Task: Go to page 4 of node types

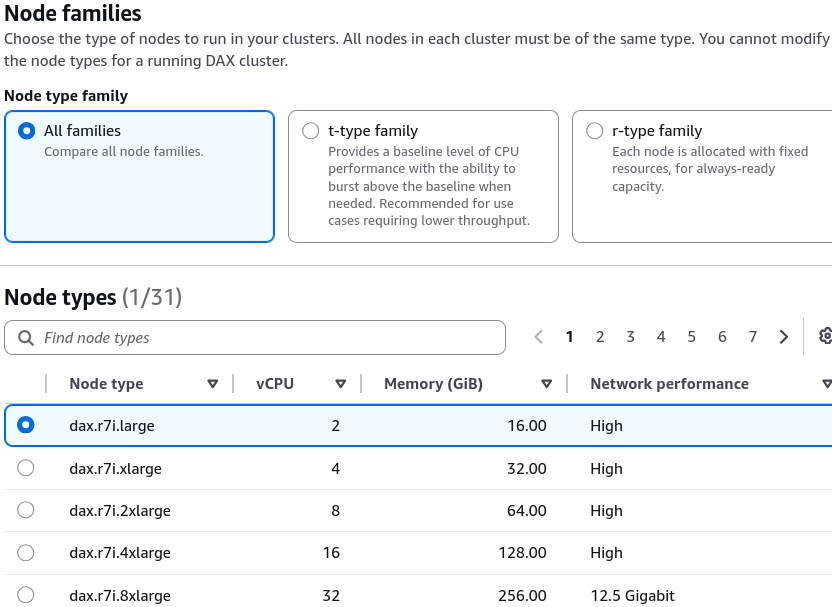Action: pyautogui.click(x=661, y=337)
